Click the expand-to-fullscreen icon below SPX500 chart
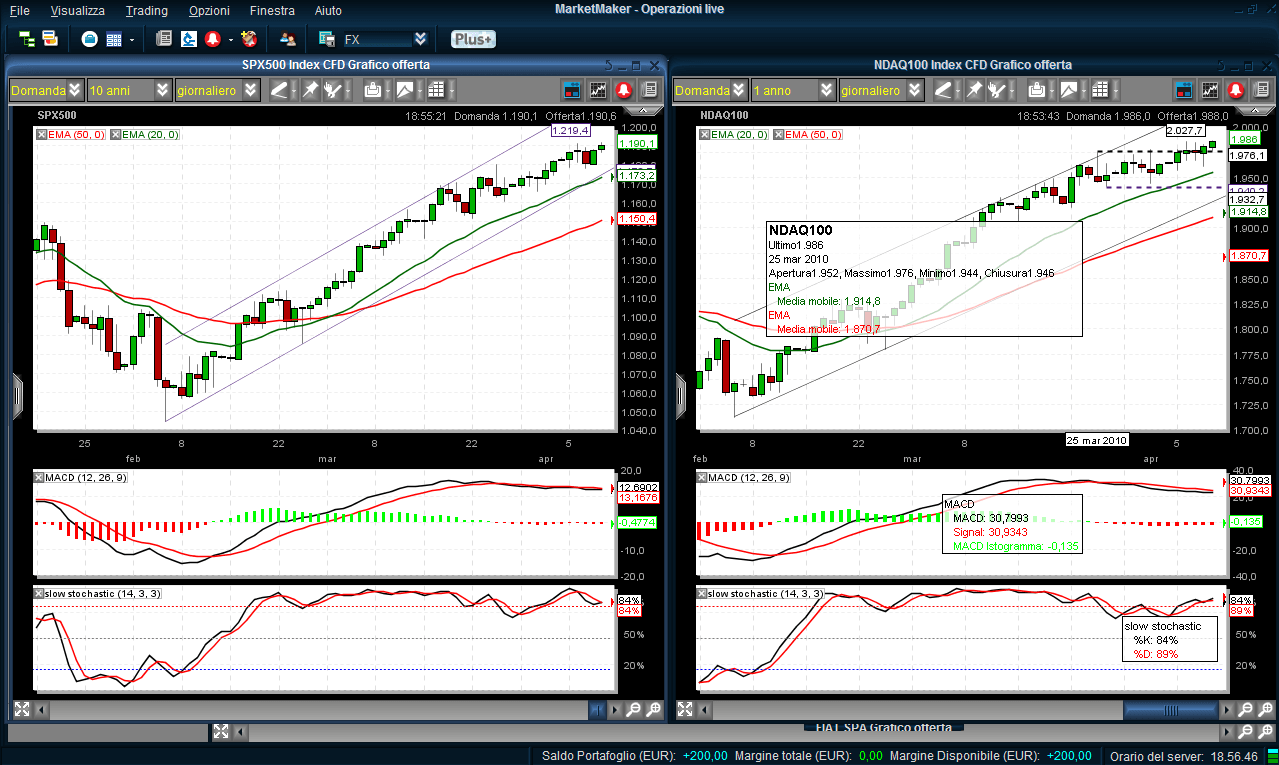1279x765 pixels. [21, 710]
